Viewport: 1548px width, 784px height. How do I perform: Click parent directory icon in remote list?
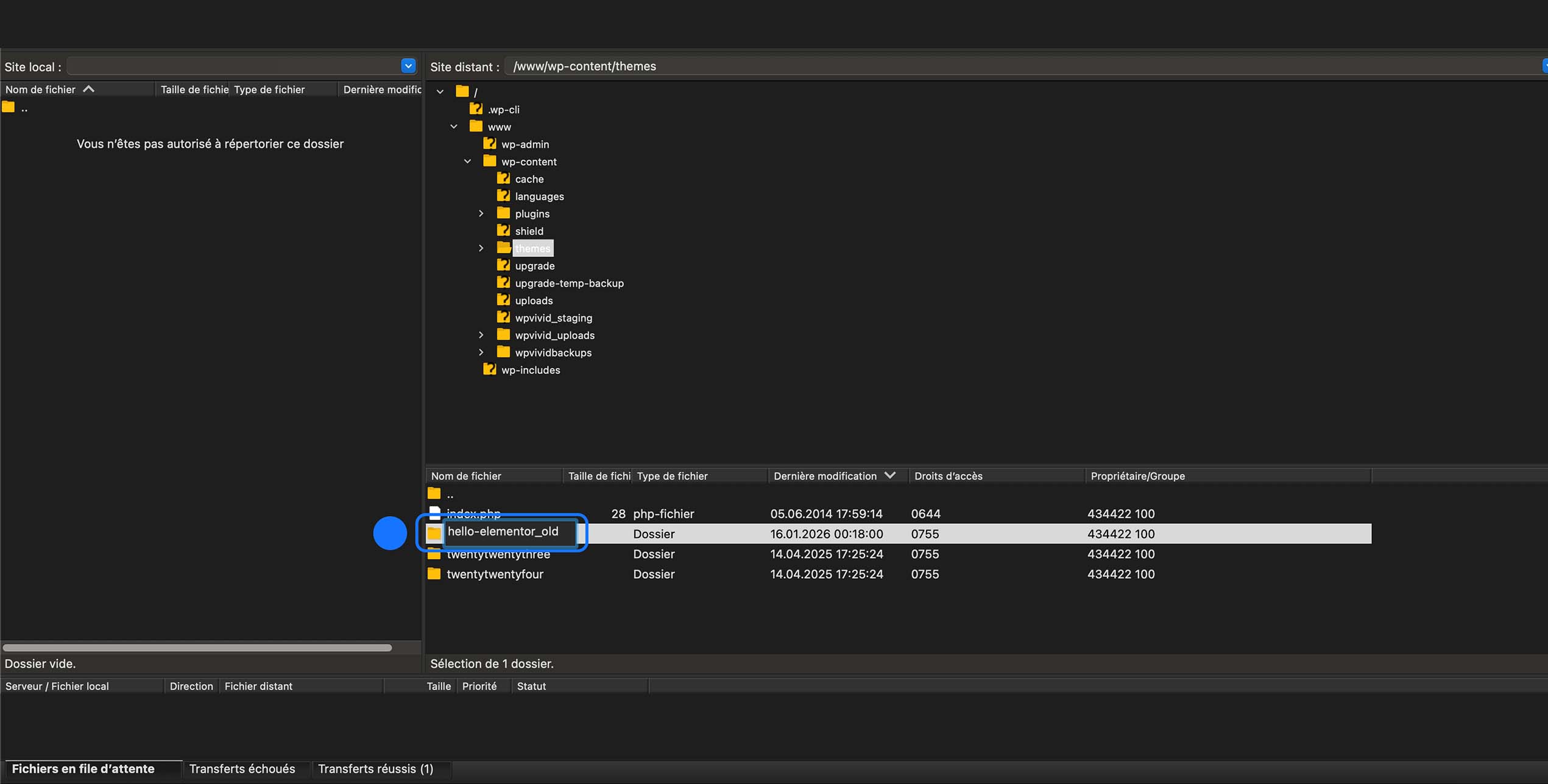pyautogui.click(x=434, y=493)
